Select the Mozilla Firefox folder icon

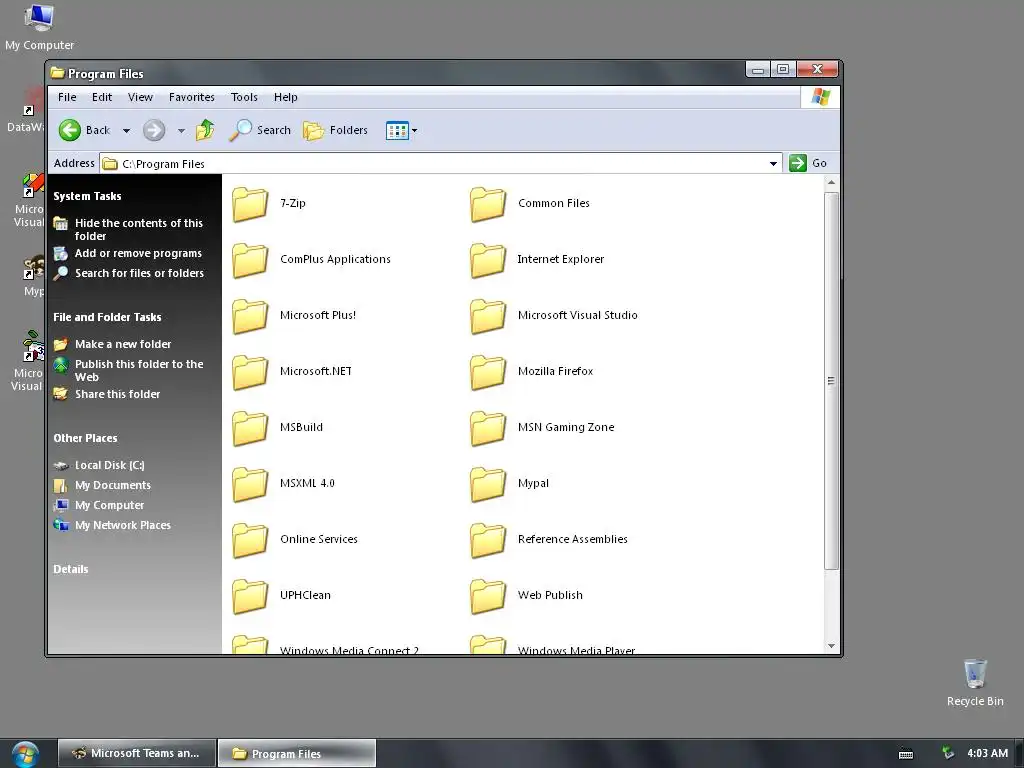pos(488,372)
